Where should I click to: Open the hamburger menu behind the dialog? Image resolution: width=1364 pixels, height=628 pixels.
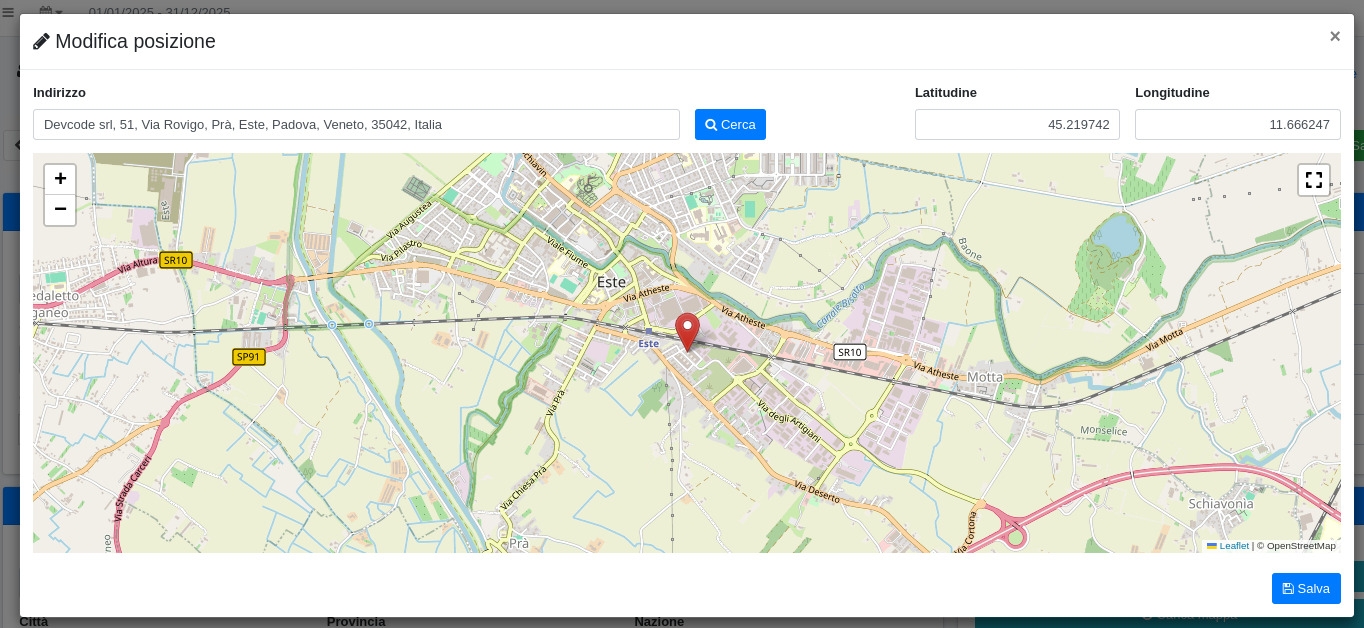8,12
